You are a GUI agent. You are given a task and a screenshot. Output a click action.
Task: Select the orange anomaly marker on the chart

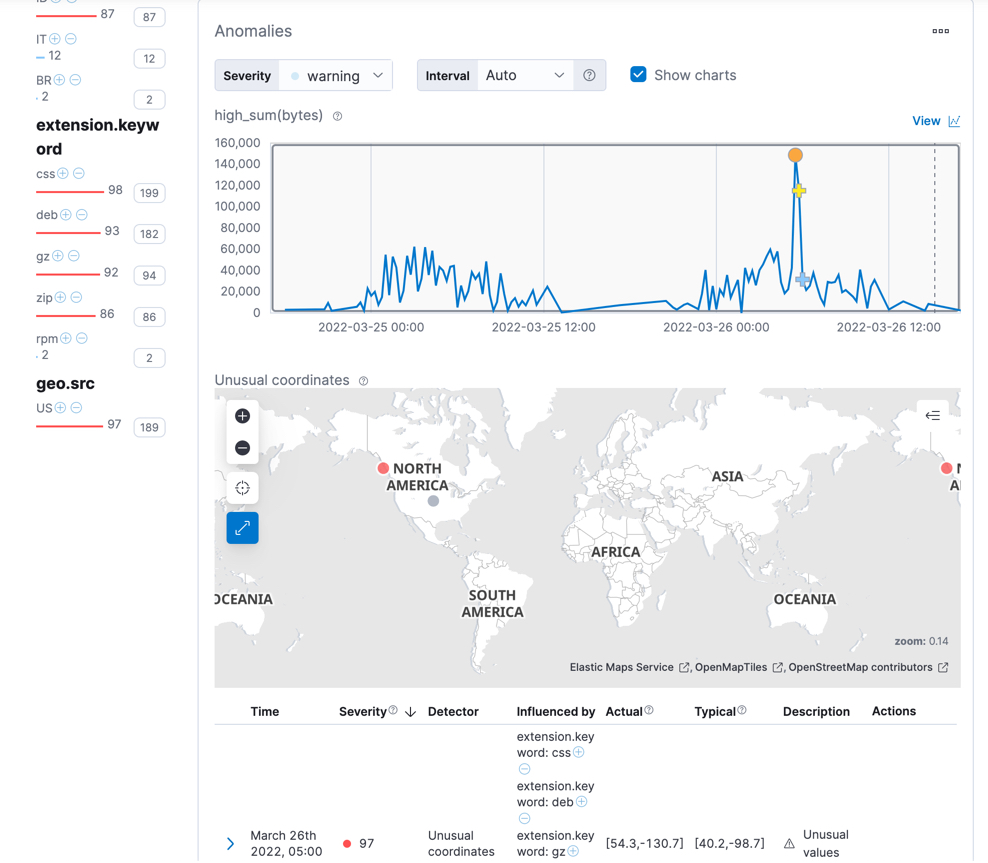point(796,155)
